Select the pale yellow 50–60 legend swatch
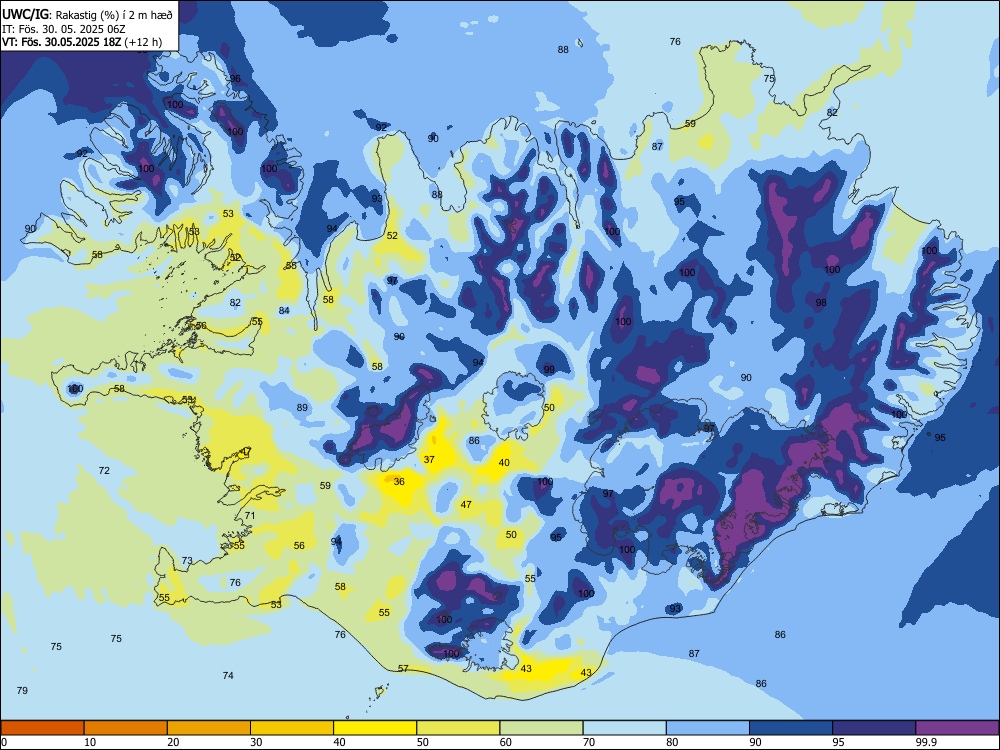Viewport: 1000px width, 750px height. [458, 728]
